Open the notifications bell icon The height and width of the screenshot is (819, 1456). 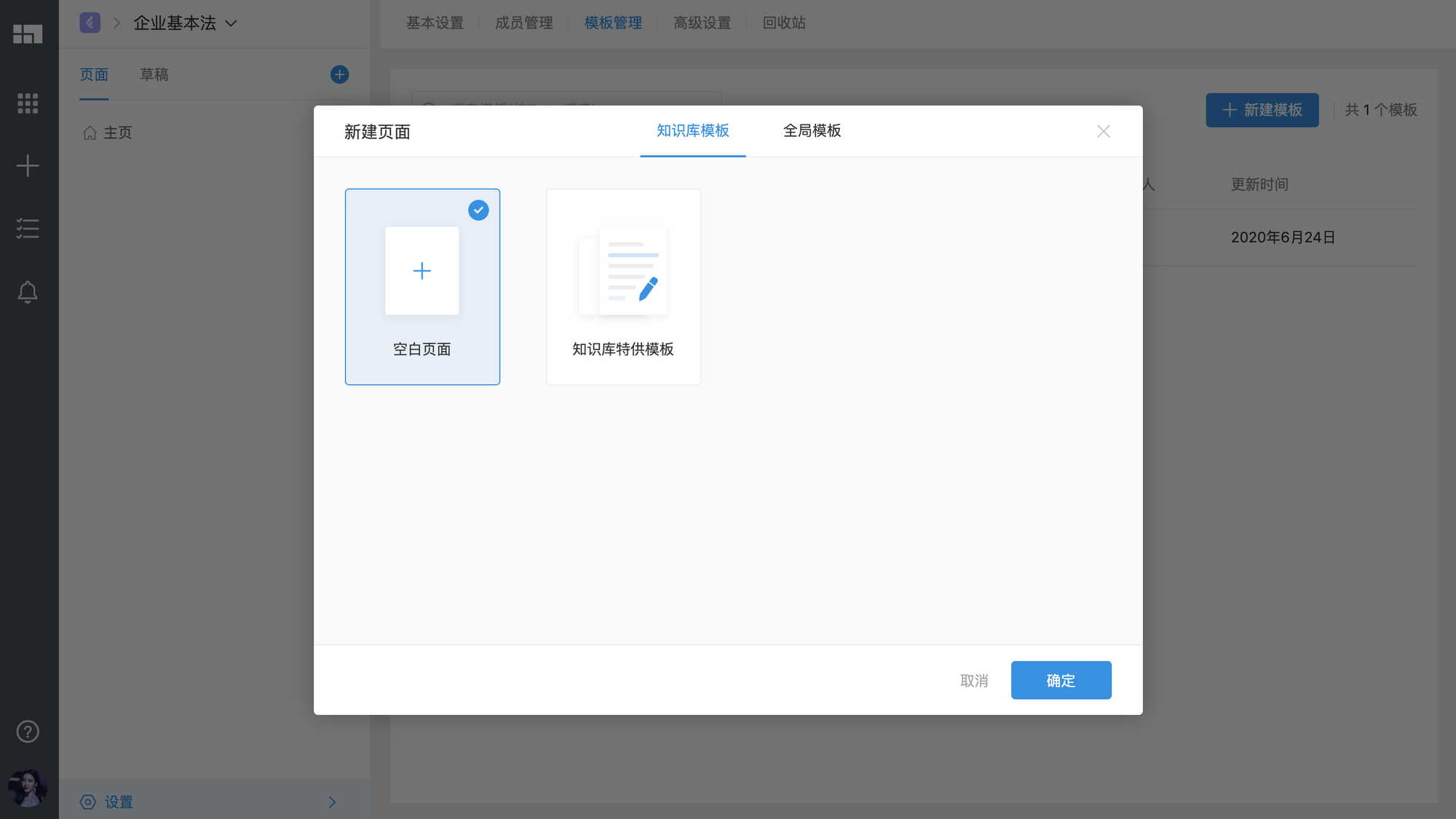[28, 292]
